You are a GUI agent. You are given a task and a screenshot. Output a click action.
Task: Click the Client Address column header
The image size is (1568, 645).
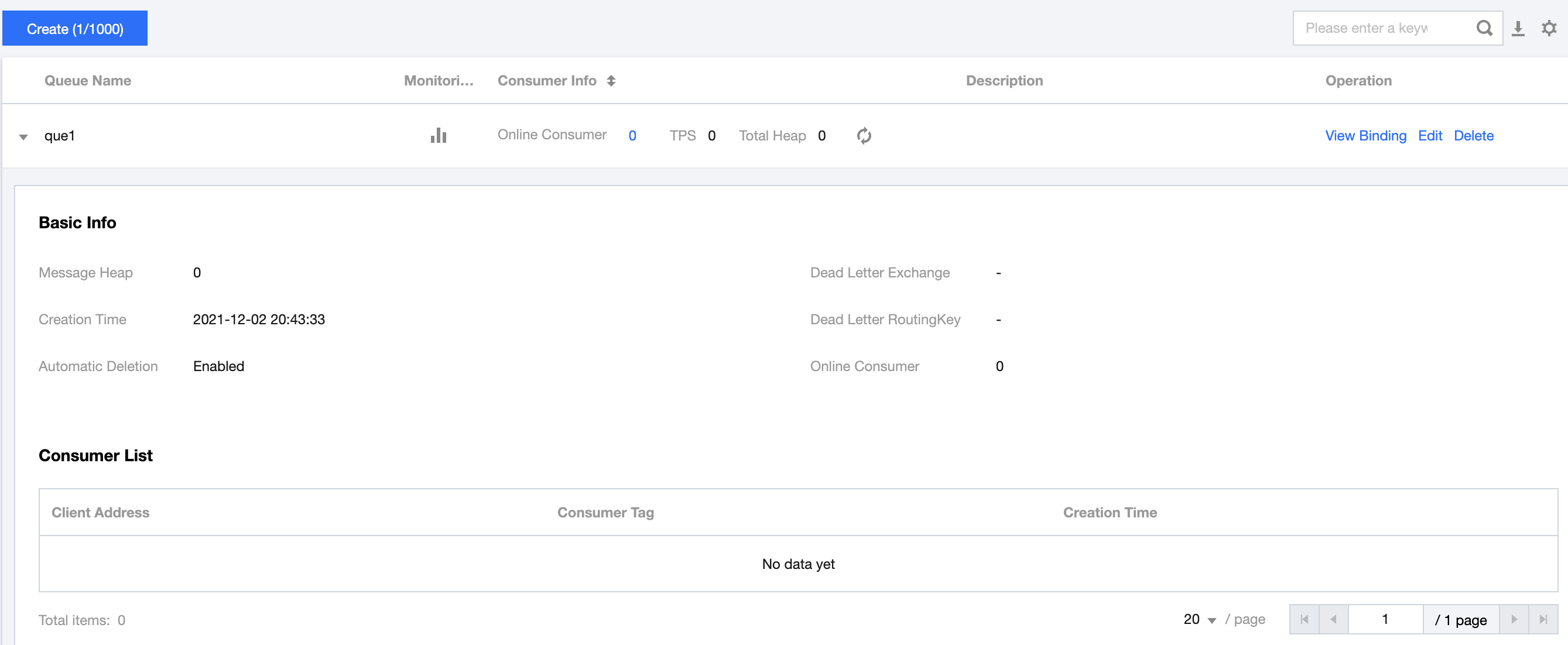click(101, 512)
